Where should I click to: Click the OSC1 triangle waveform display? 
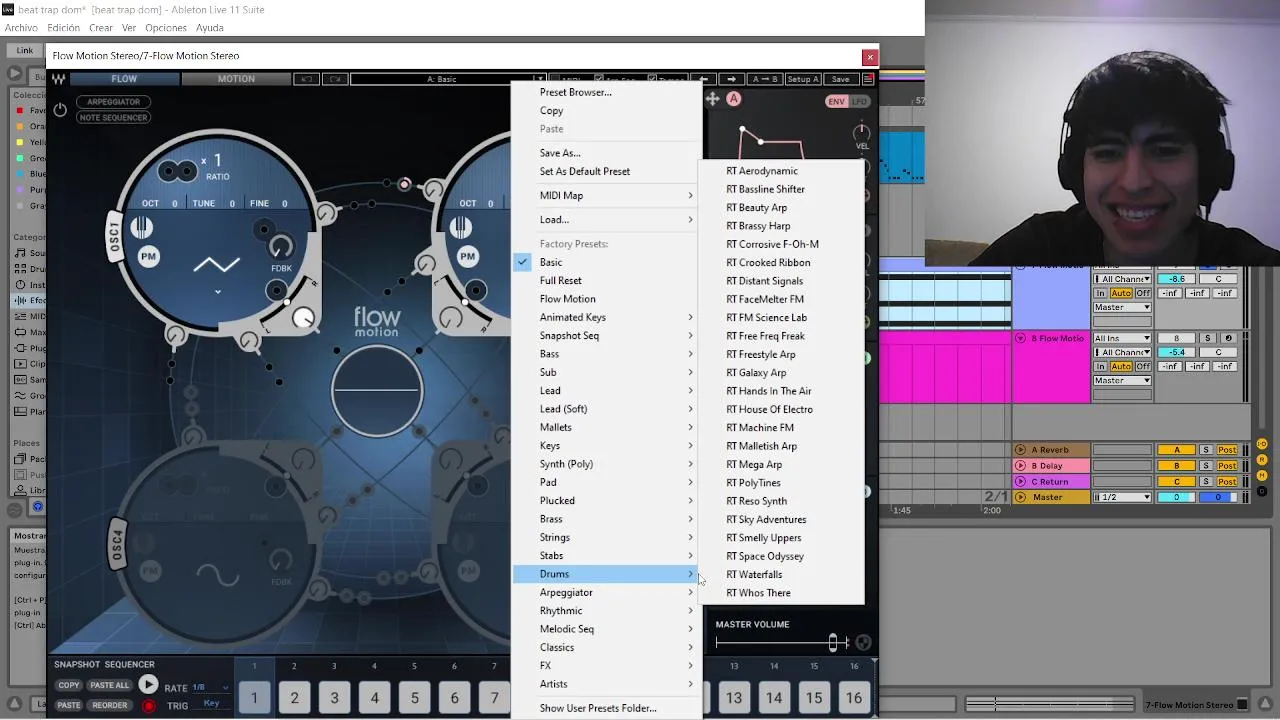[x=217, y=265]
